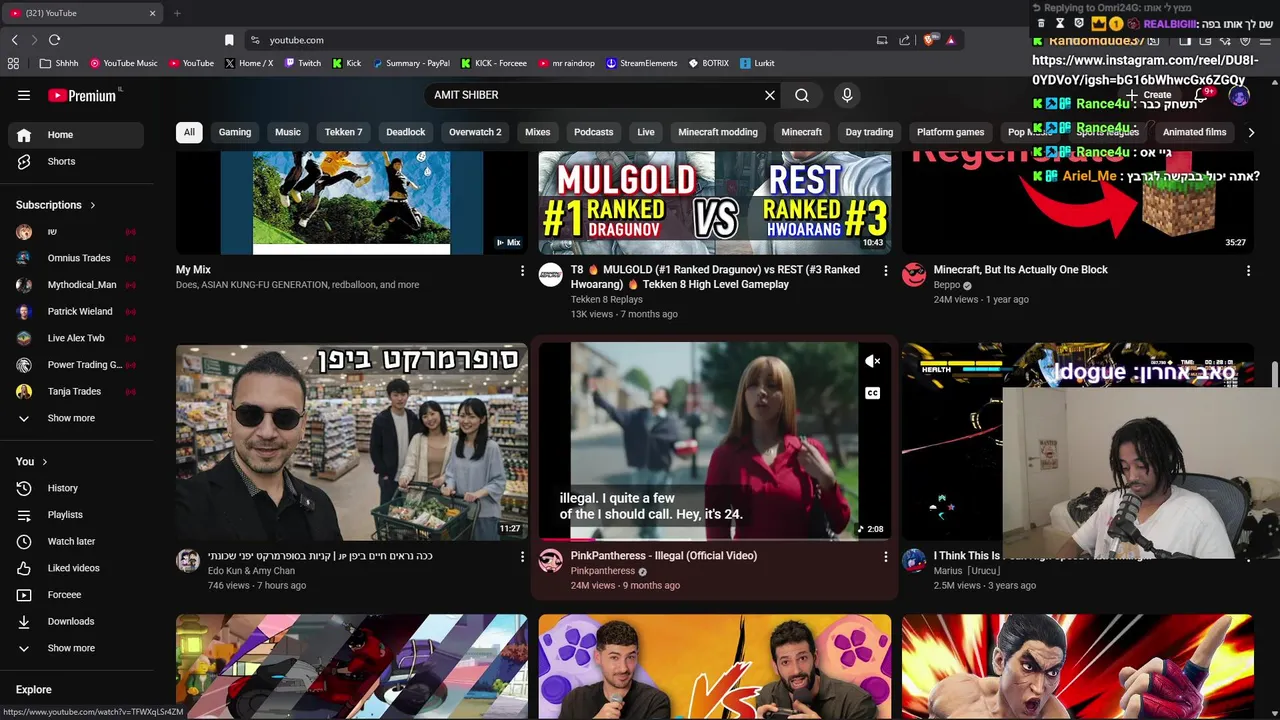Image resolution: width=1280 pixels, height=720 pixels.
Task: Open the StreamElements bookmark
Action: point(642,63)
